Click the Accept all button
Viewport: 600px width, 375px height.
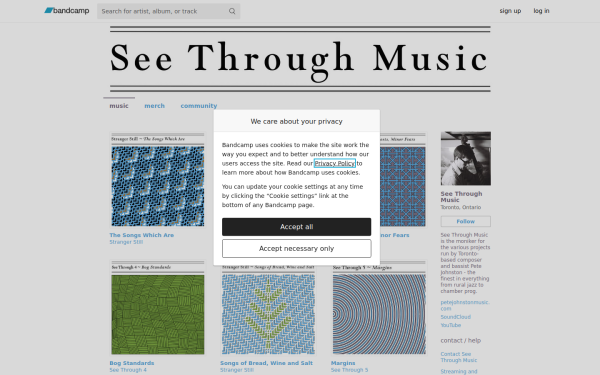click(x=297, y=227)
